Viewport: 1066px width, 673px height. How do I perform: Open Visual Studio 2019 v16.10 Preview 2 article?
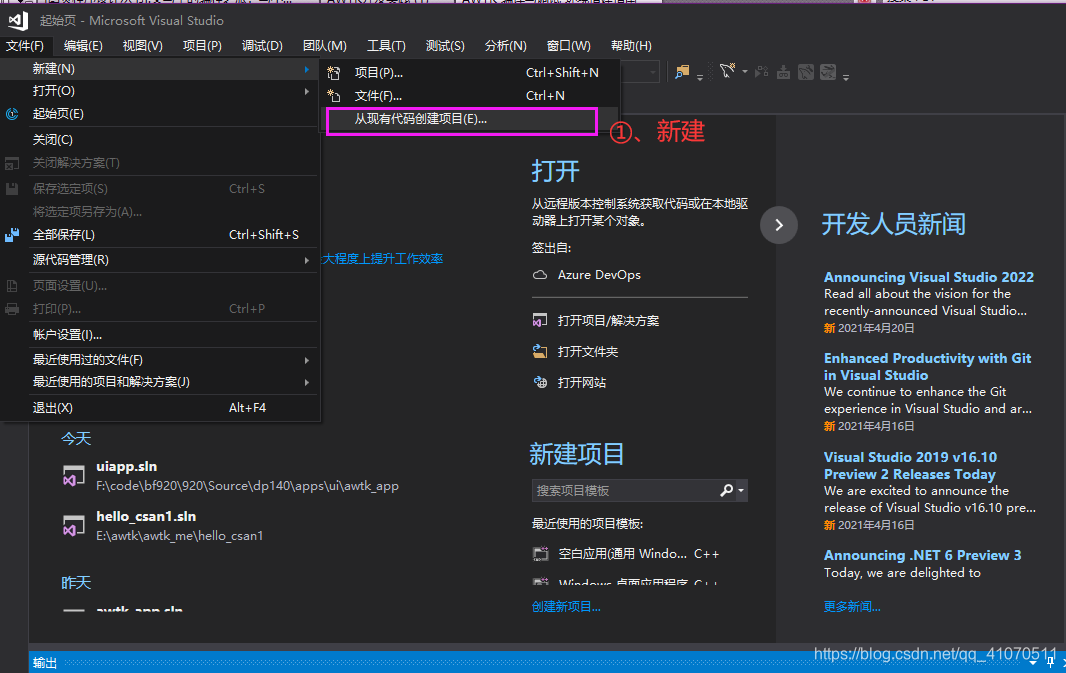910,466
